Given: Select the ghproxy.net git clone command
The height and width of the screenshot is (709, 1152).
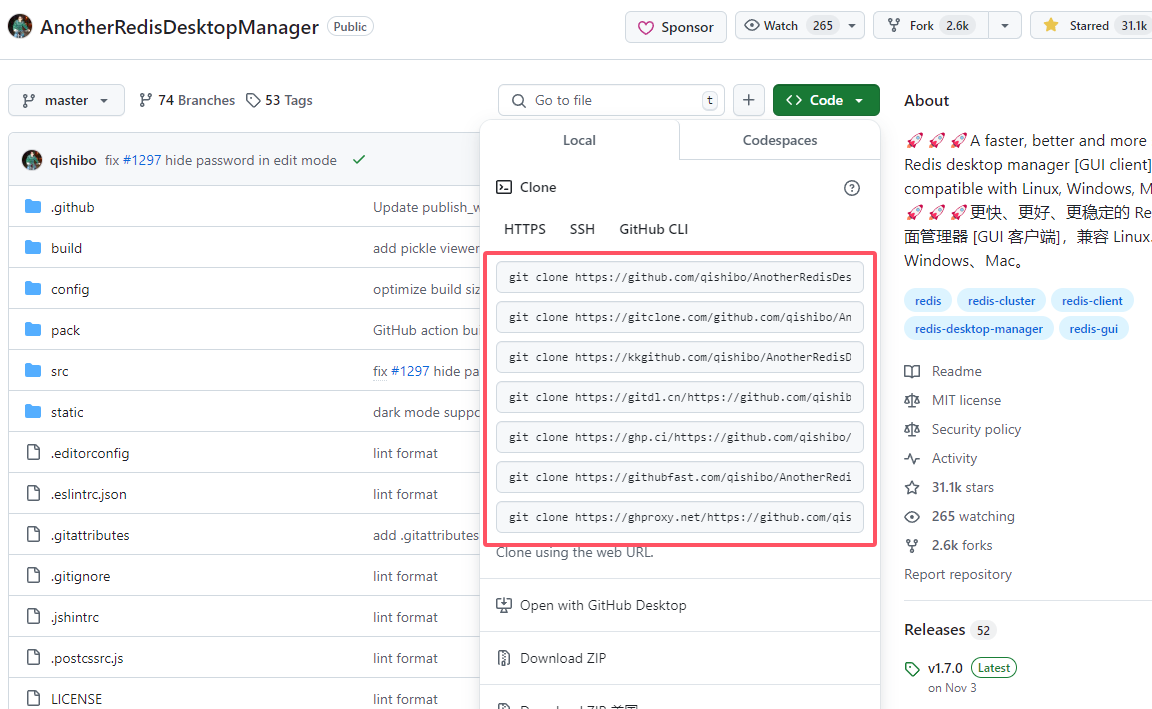Looking at the screenshot, I should (680, 517).
